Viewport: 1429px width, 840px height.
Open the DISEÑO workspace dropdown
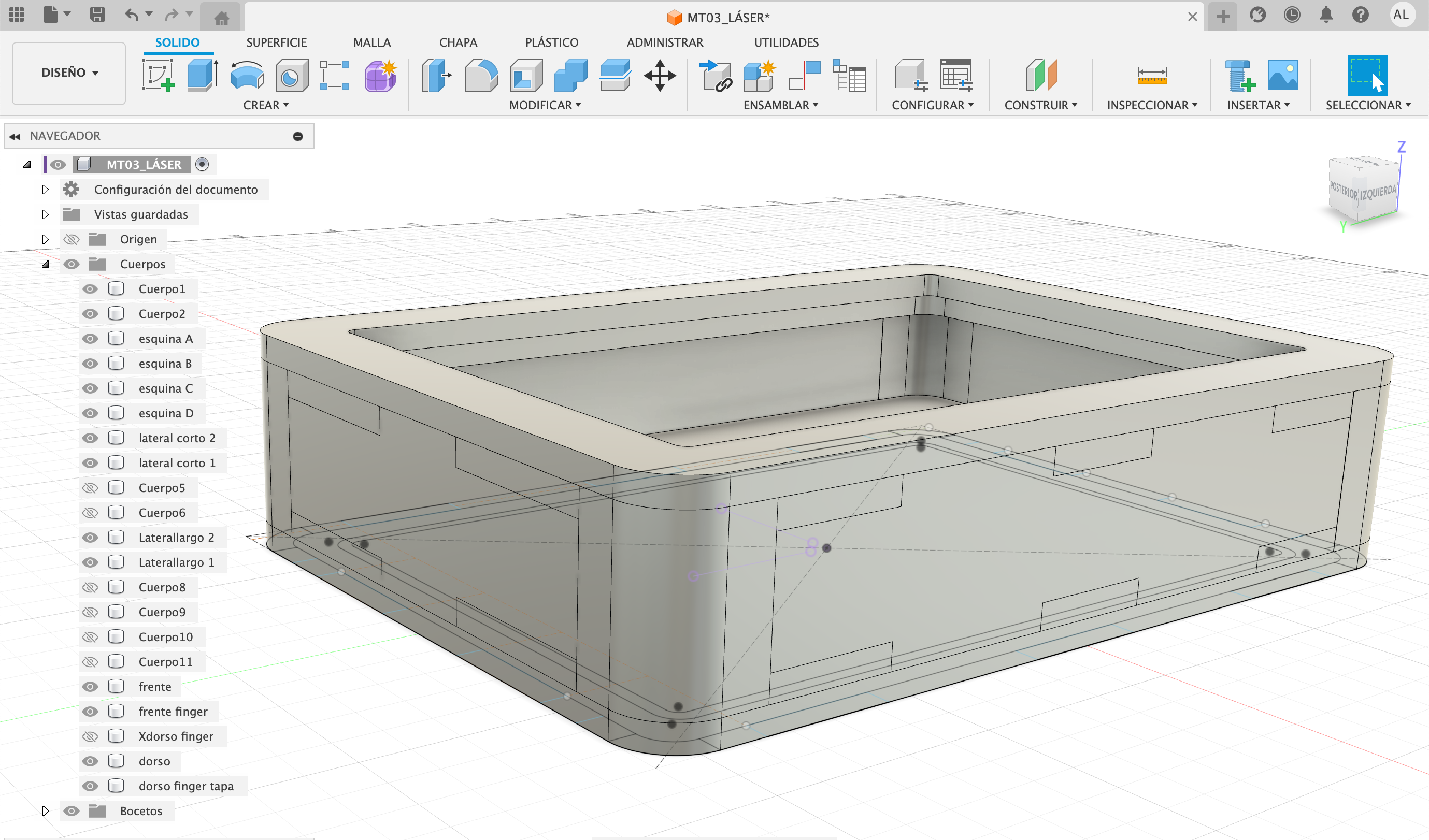(x=69, y=73)
